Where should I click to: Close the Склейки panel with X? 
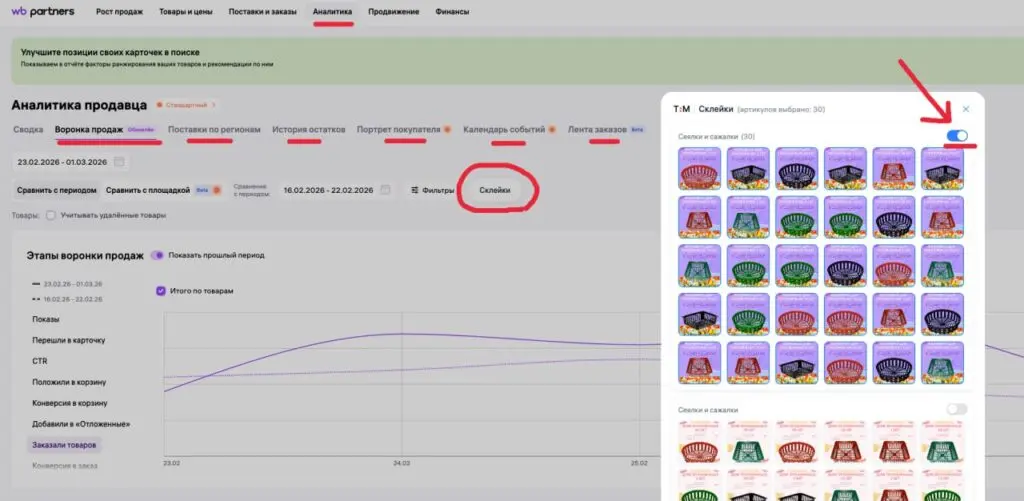pyautogui.click(x=966, y=109)
